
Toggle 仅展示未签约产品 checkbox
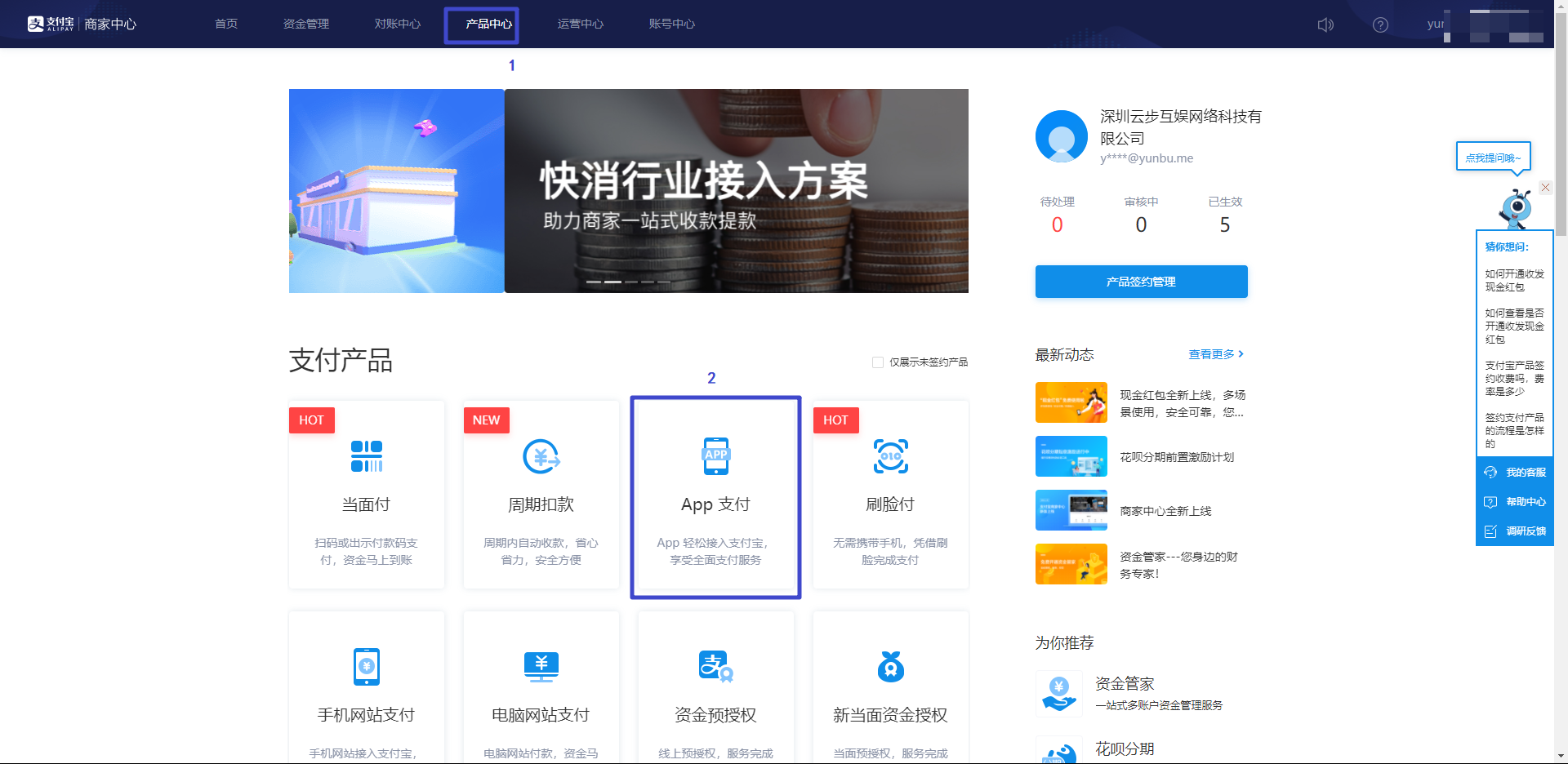(878, 362)
